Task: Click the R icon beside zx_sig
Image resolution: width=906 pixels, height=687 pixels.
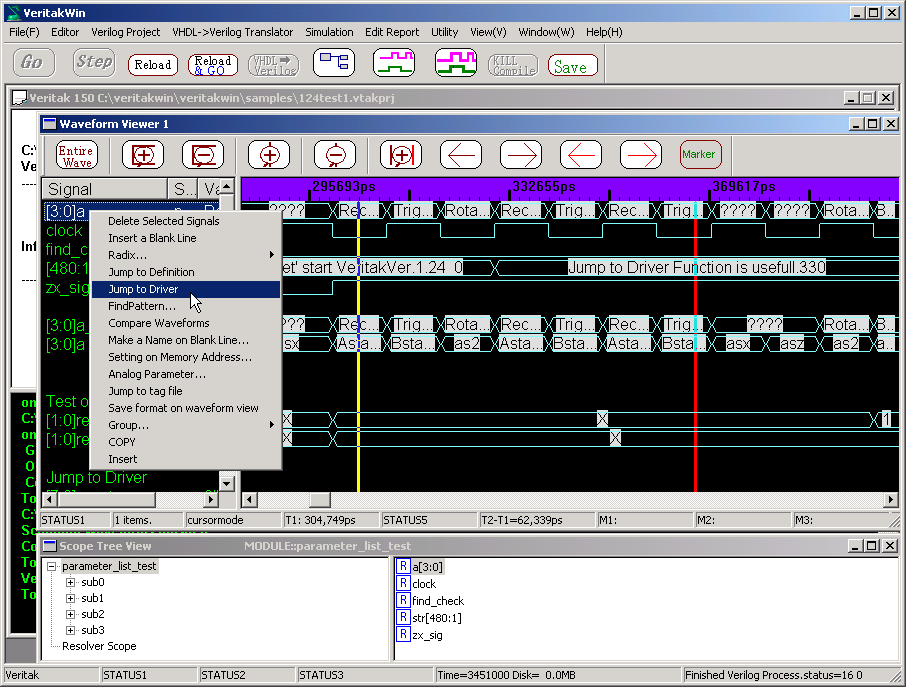Action: coord(403,634)
